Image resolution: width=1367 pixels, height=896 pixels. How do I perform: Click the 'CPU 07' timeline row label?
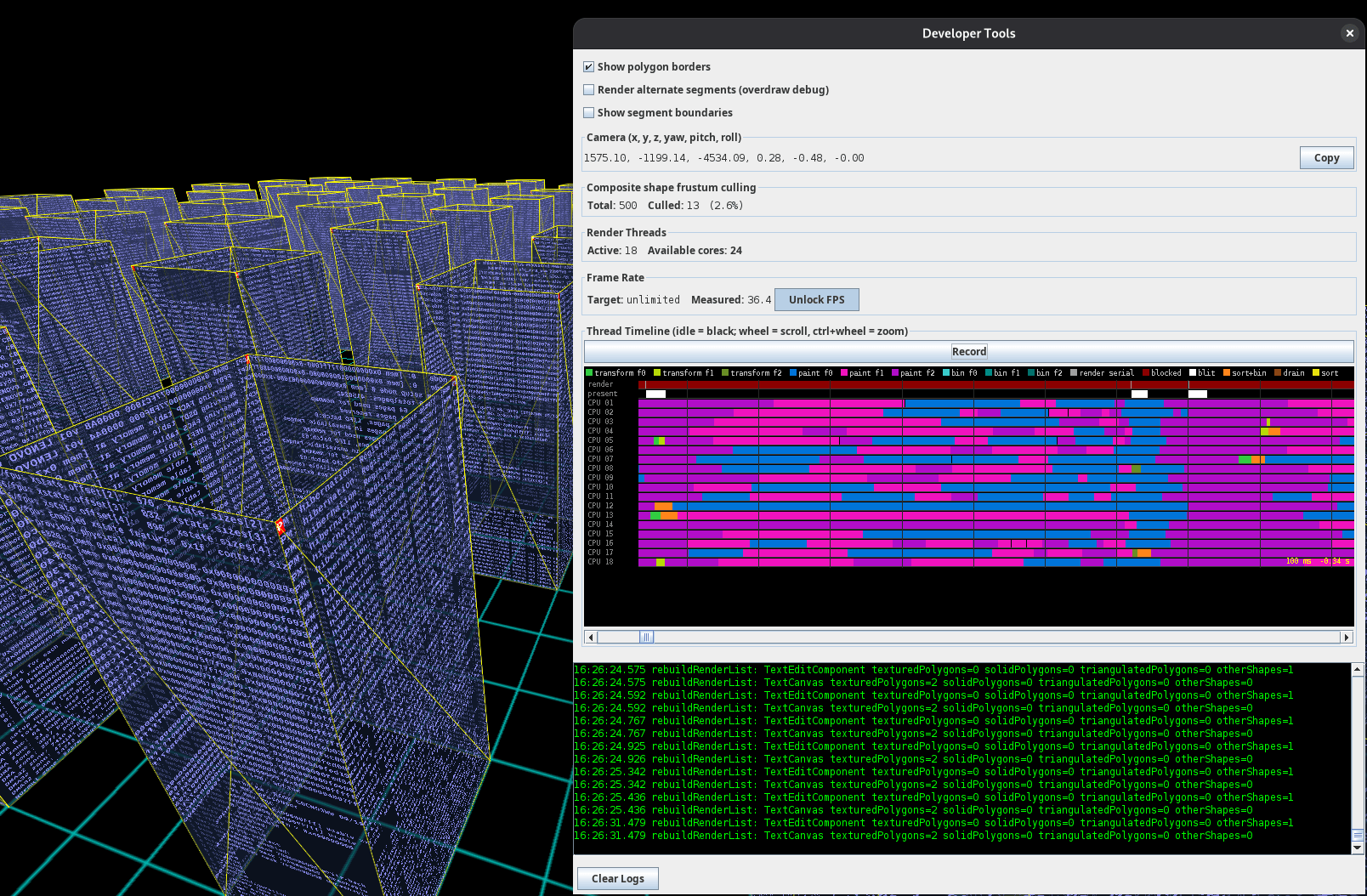pos(600,459)
